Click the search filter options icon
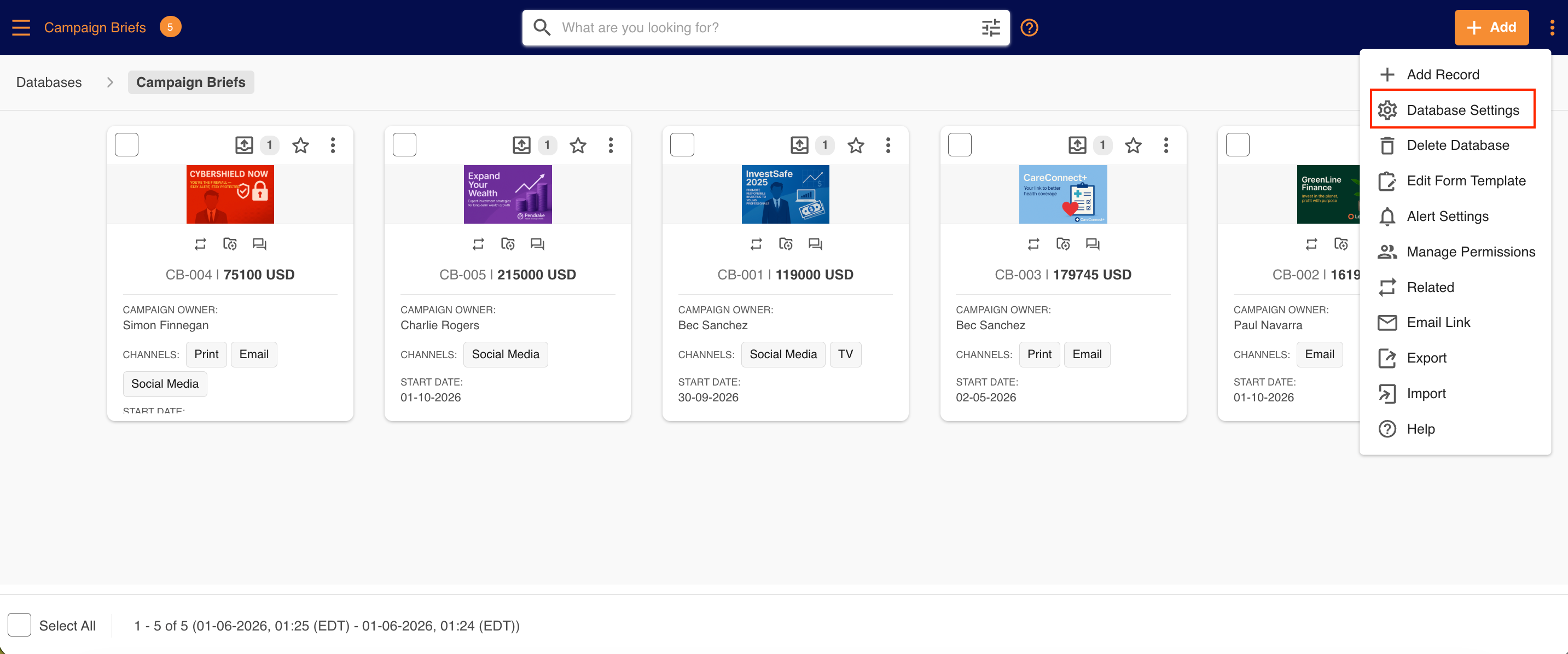Screen dimensions: 1568x654 990,27
